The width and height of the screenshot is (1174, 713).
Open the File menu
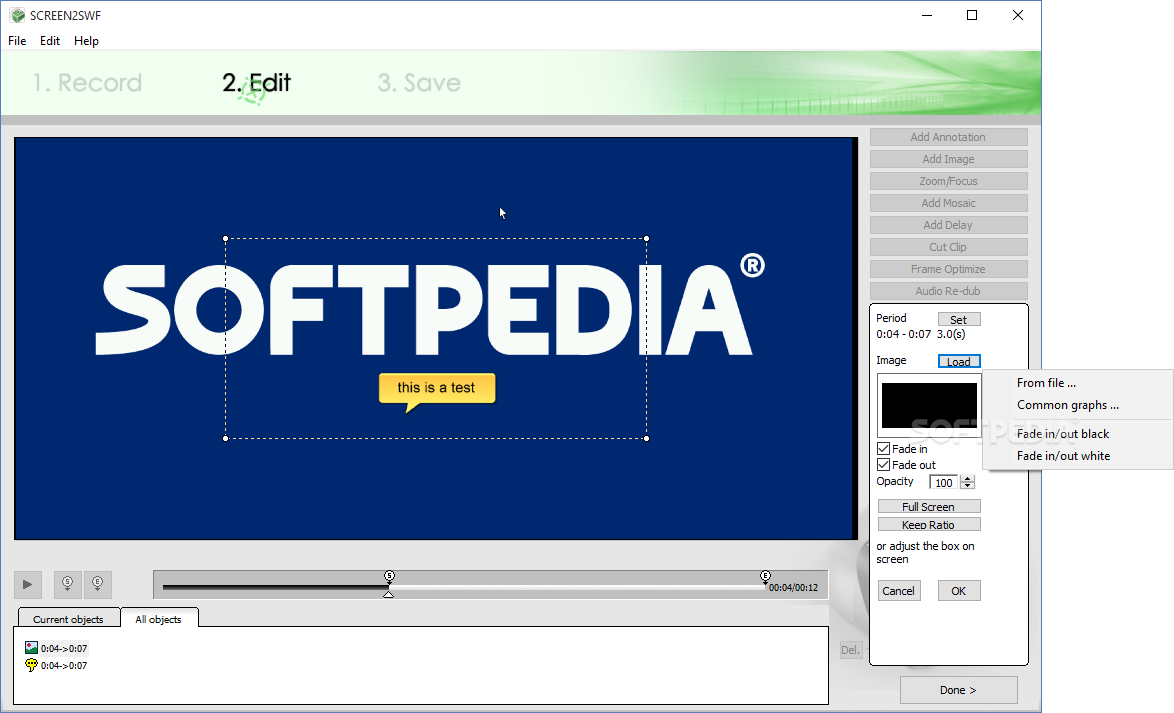pos(17,40)
